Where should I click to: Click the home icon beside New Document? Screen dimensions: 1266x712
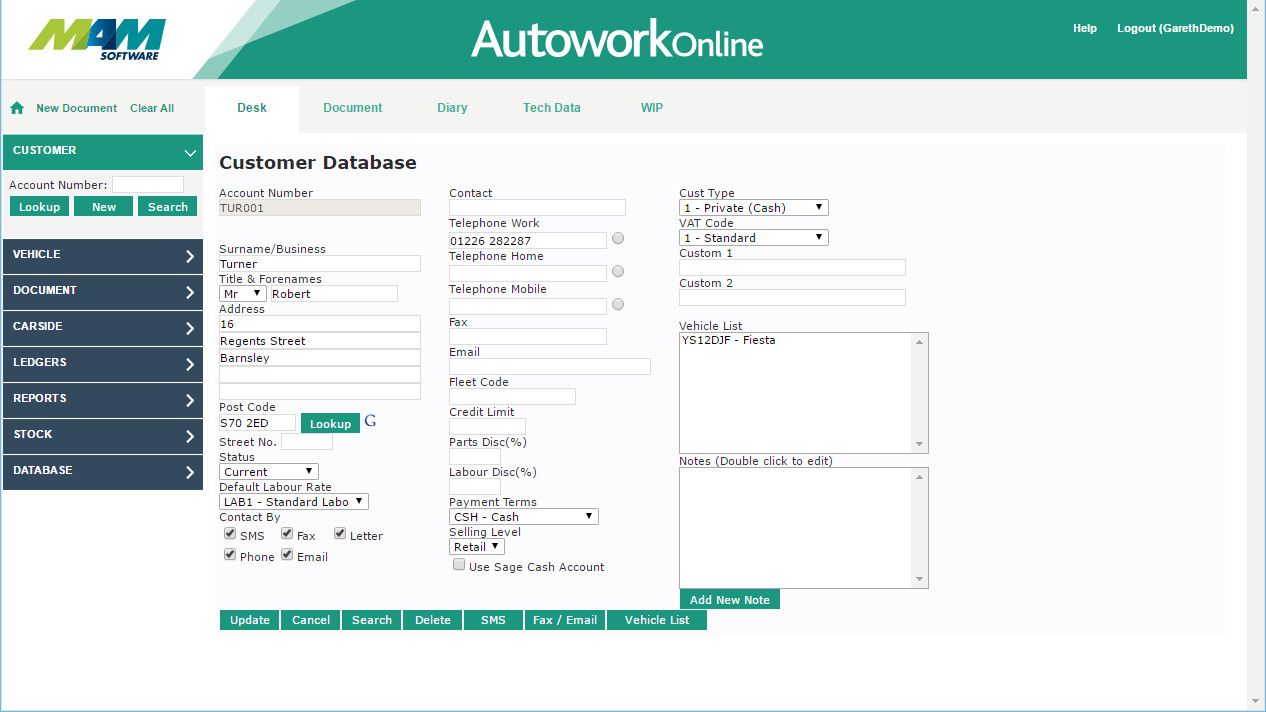point(17,108)
